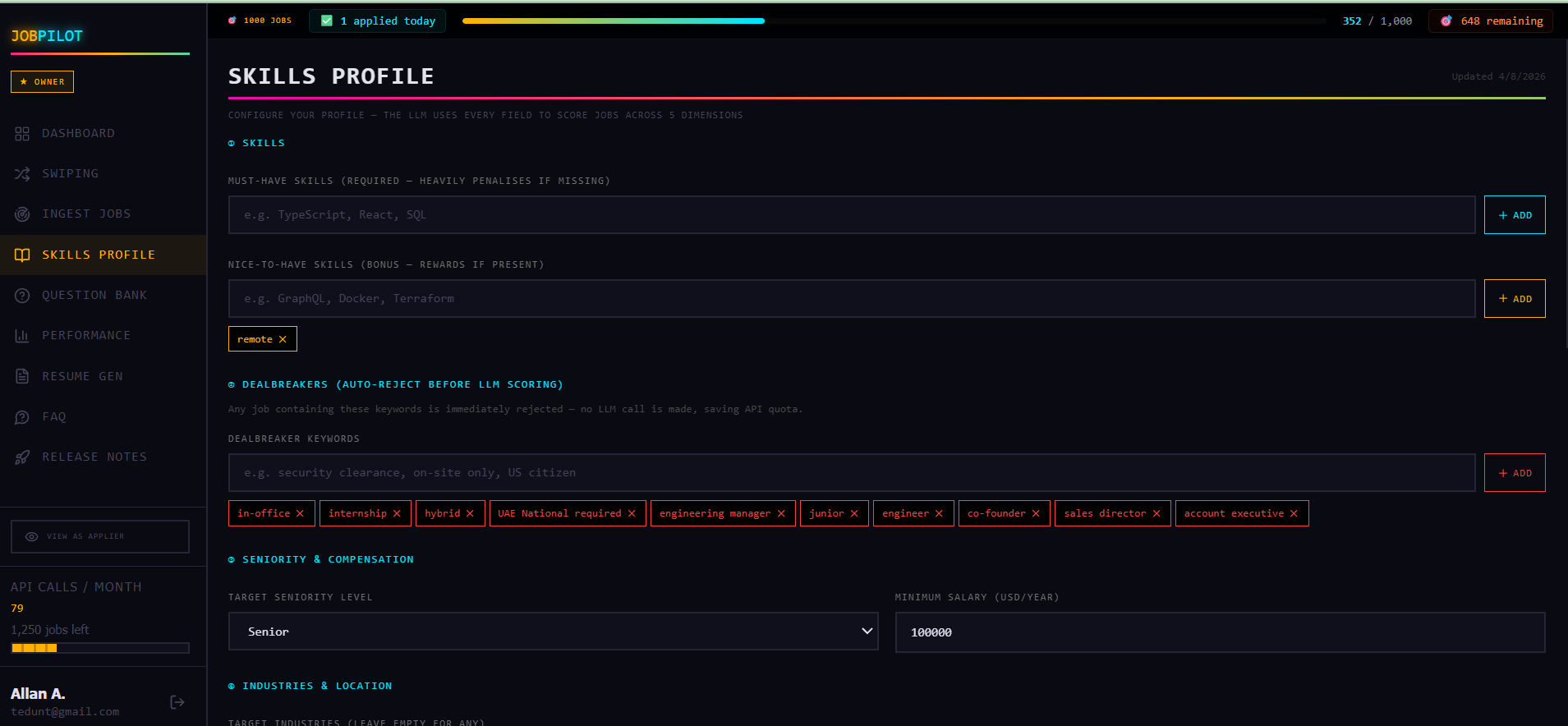
Task: Click the Question Bank help icon
Action: pyautogui.click(x=22, y=296)
